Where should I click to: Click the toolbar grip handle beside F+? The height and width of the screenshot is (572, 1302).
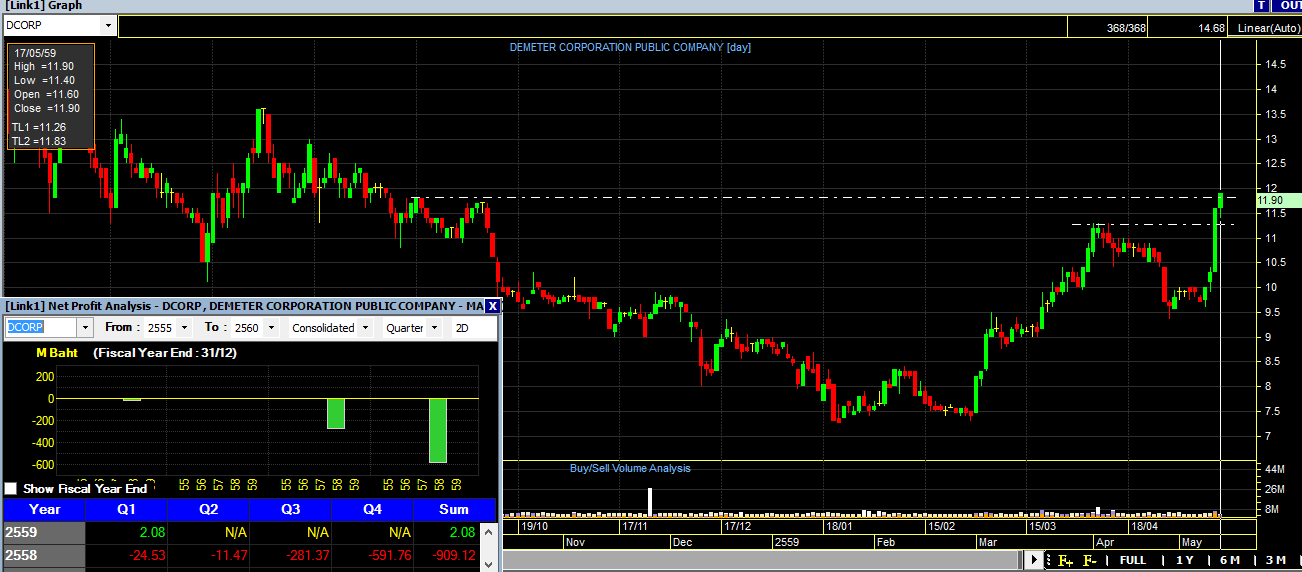tap(1049, 560)
